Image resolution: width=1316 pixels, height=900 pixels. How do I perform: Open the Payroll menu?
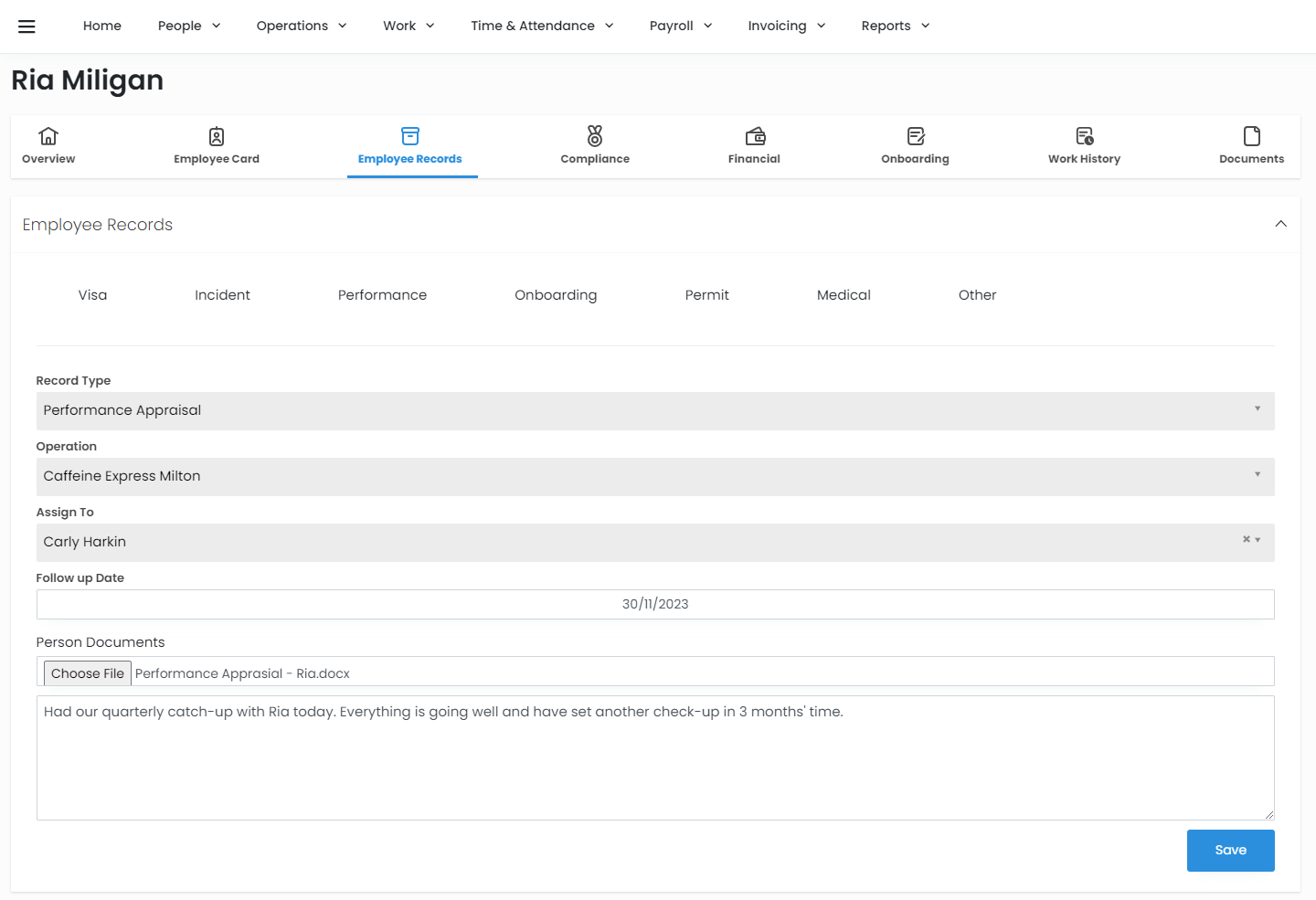pyautogui.click(x=680, y=26)
